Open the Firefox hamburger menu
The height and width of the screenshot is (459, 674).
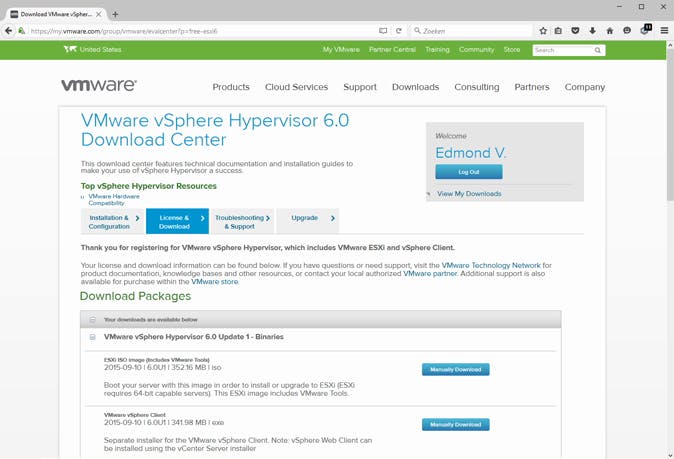(x=664, y=31)
